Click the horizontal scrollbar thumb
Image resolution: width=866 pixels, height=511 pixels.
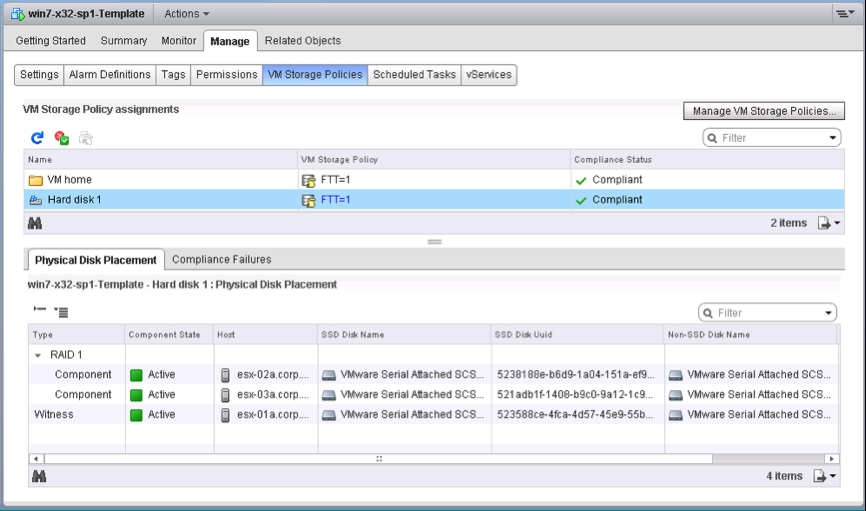click(379, 459)
